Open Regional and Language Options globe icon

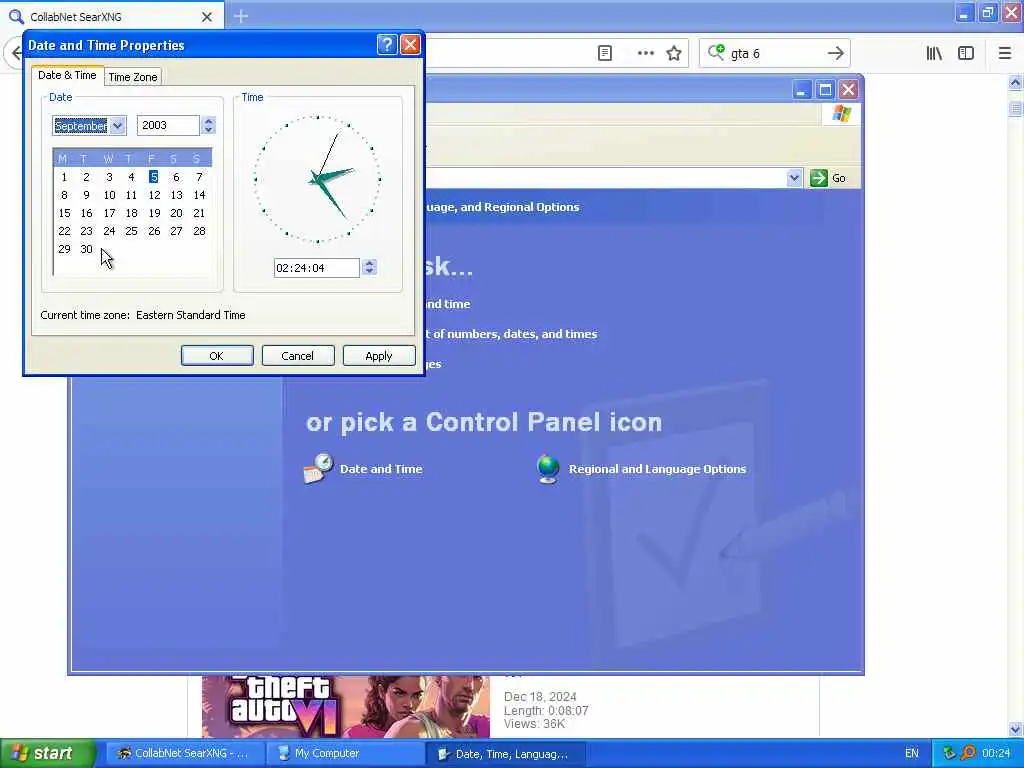pos(547,468)
